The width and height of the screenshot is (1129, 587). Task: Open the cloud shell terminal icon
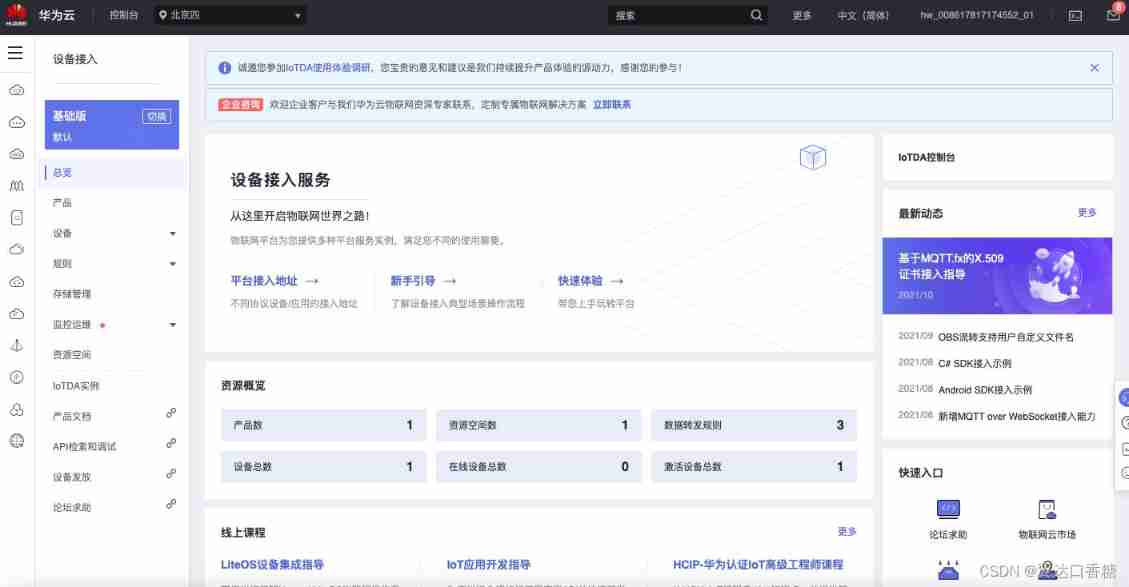1076,15
